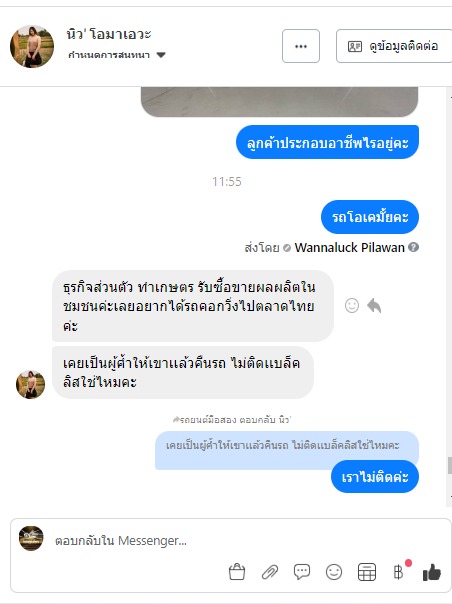This screenshot has height=604, width=452.
Task: Open saved replies speech bubble icon
Action: (302, 572)
